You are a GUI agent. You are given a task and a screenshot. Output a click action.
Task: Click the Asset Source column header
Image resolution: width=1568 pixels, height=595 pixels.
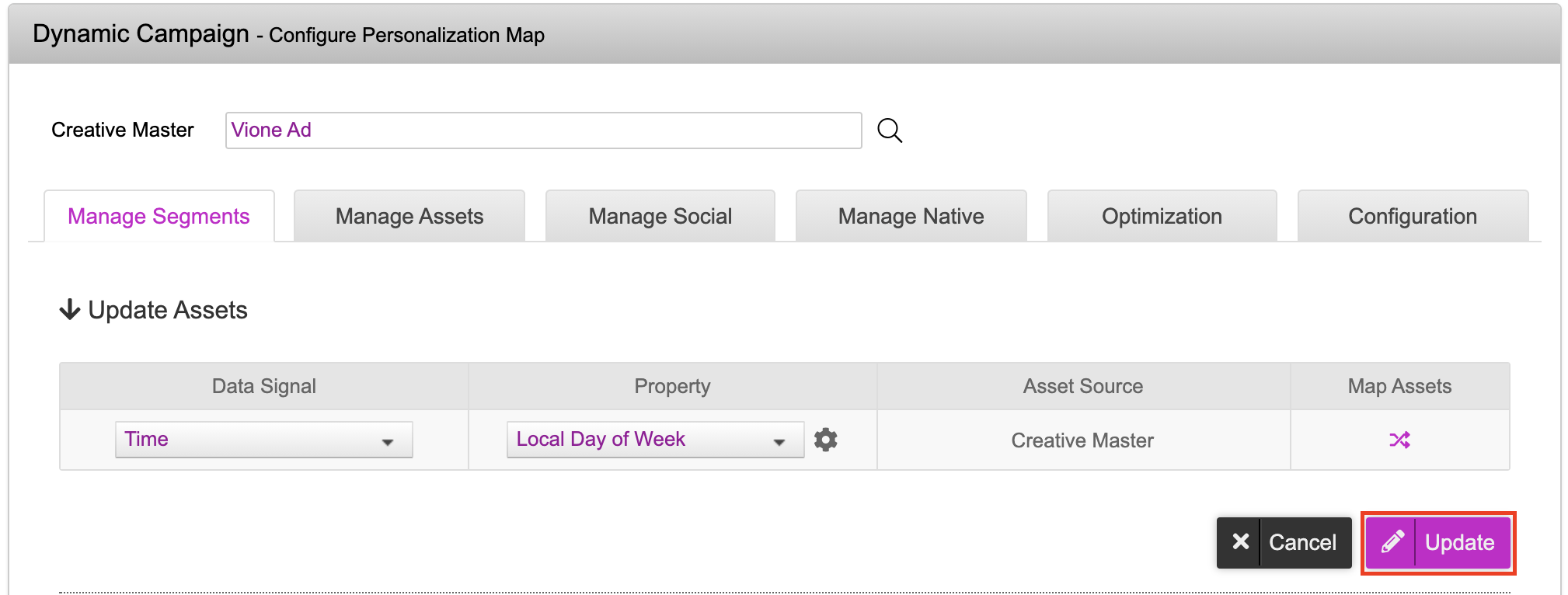1082,386
